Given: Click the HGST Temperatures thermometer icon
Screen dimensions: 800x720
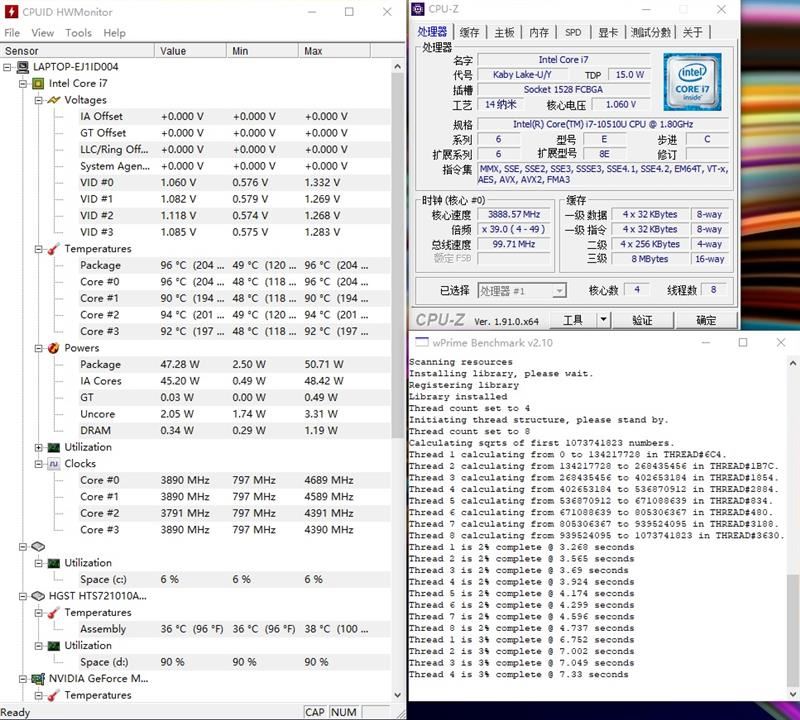Looking at the screenshot, I should tap(54, 613).
